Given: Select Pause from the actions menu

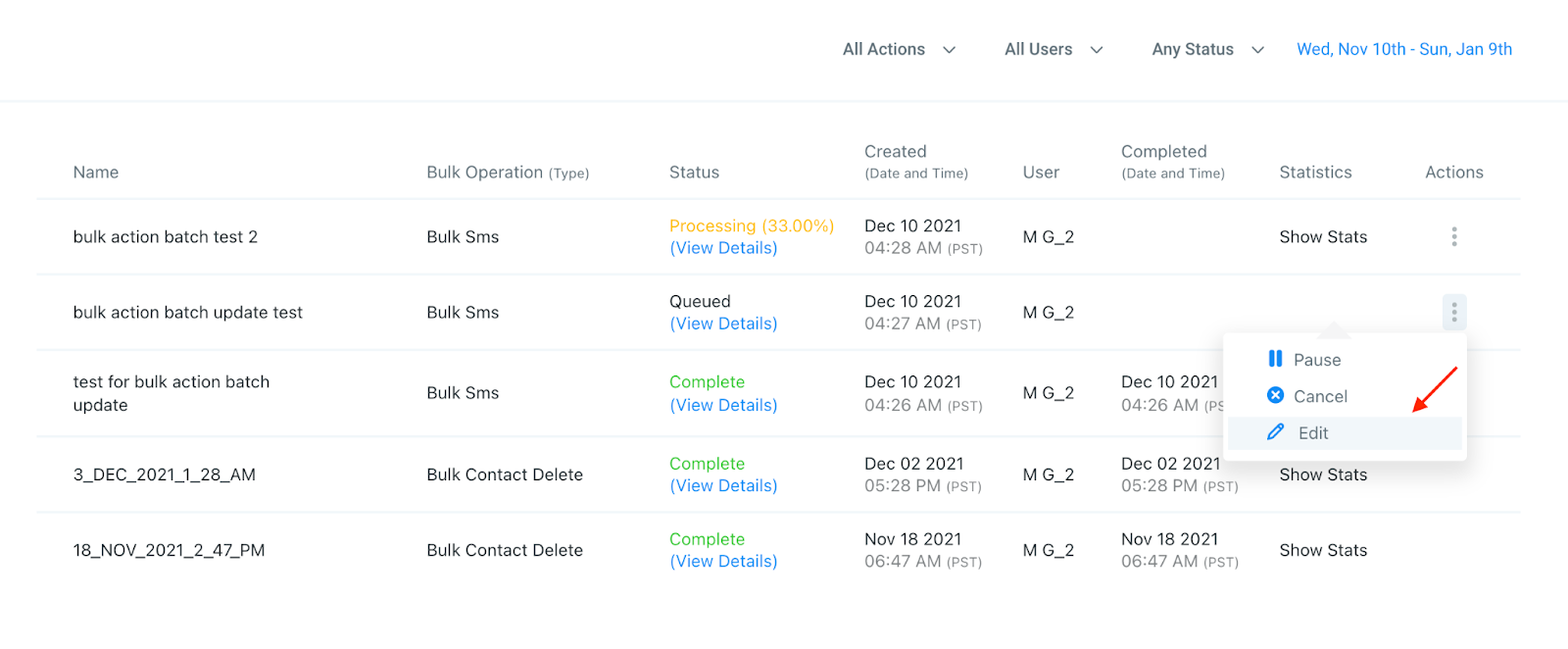Looking at the screenshot, I should (1316, 360).
